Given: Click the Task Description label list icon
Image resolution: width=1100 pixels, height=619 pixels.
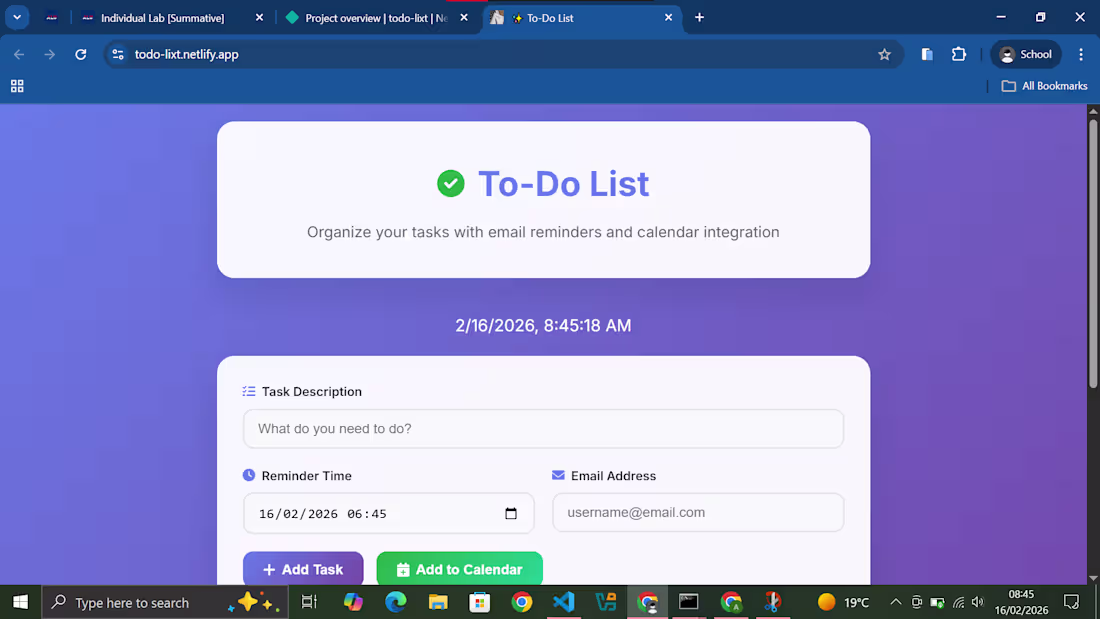Looking at the screenshot, I should (249, 391).
